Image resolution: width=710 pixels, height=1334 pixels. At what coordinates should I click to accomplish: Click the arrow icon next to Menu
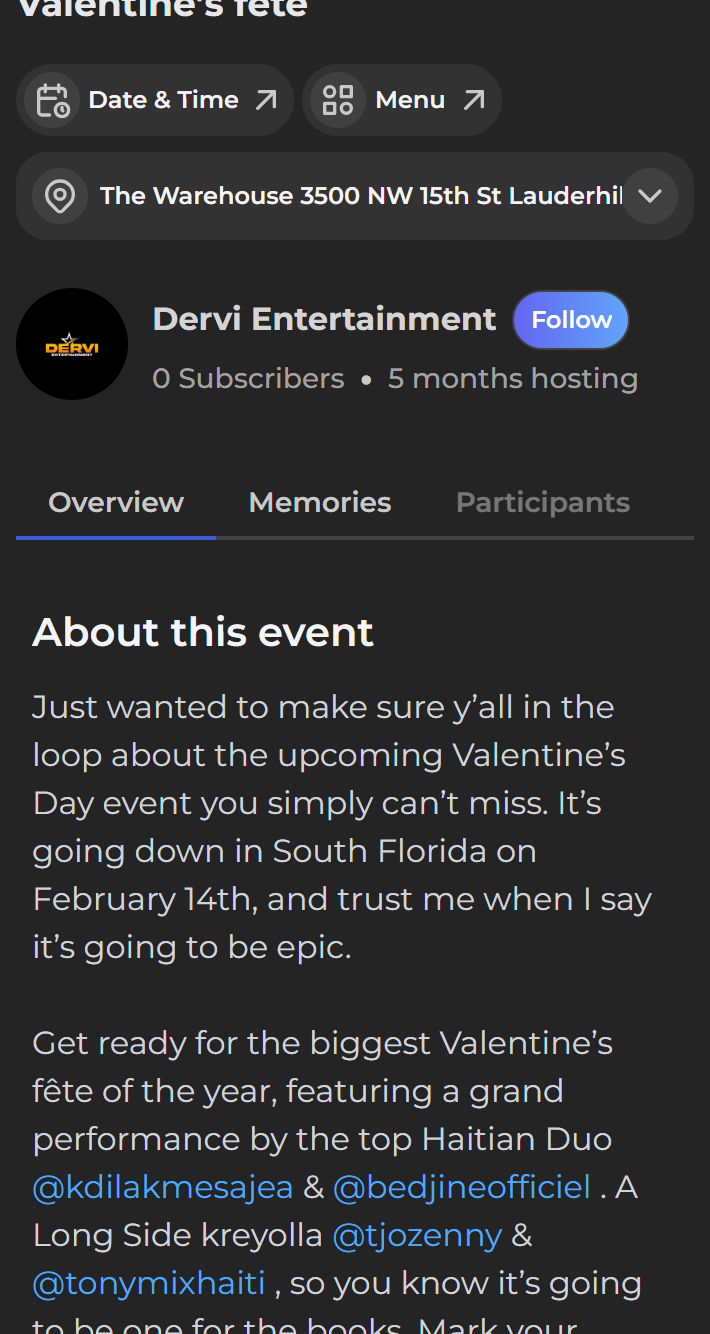tap(474, 100)
